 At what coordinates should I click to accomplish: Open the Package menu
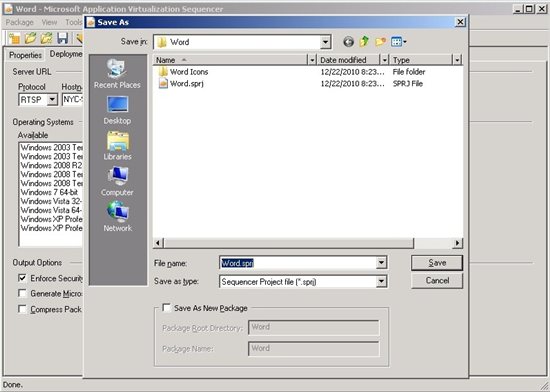[20, 22]
